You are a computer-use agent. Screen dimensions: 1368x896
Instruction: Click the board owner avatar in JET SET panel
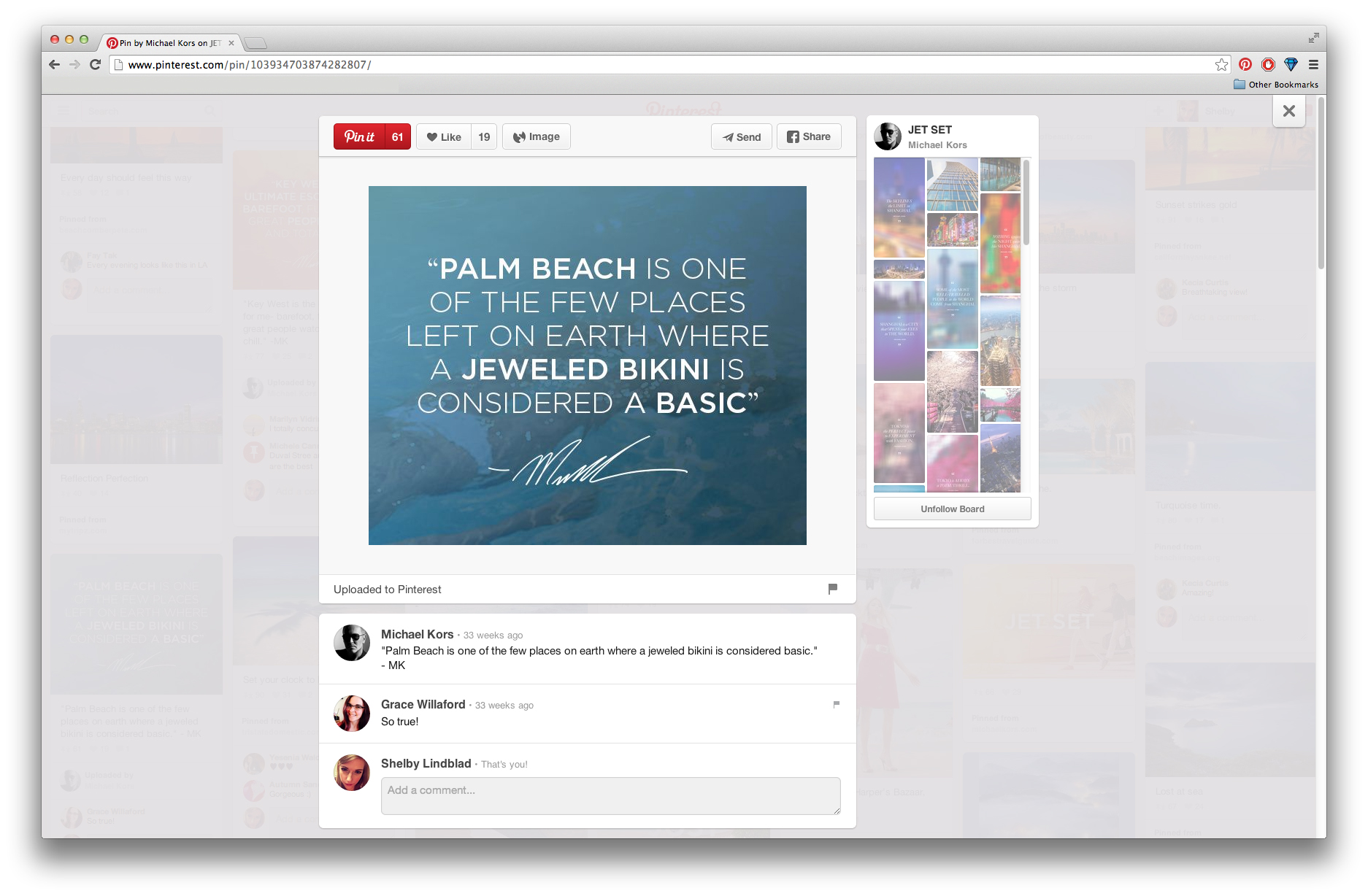888,136
